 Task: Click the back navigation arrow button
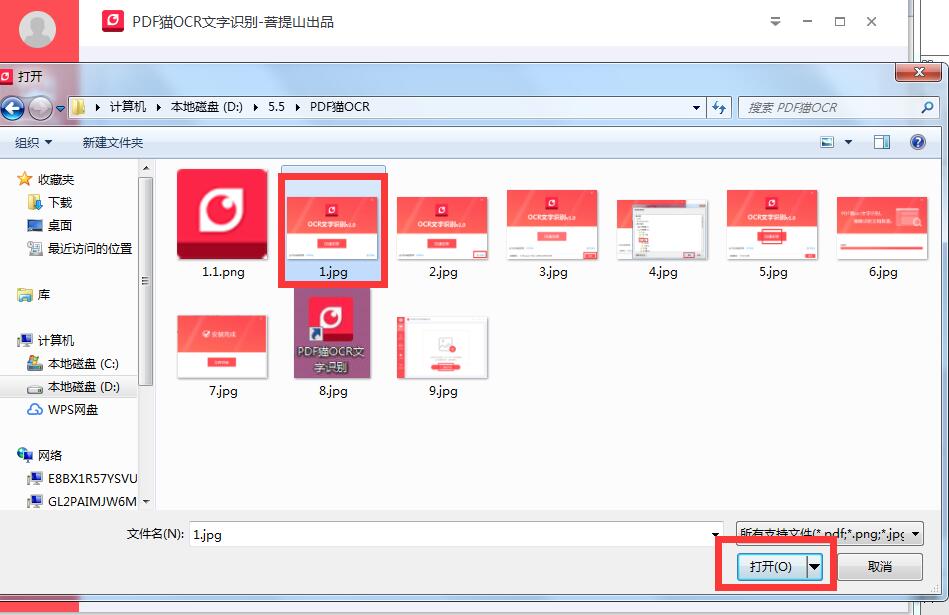point(13,108)
